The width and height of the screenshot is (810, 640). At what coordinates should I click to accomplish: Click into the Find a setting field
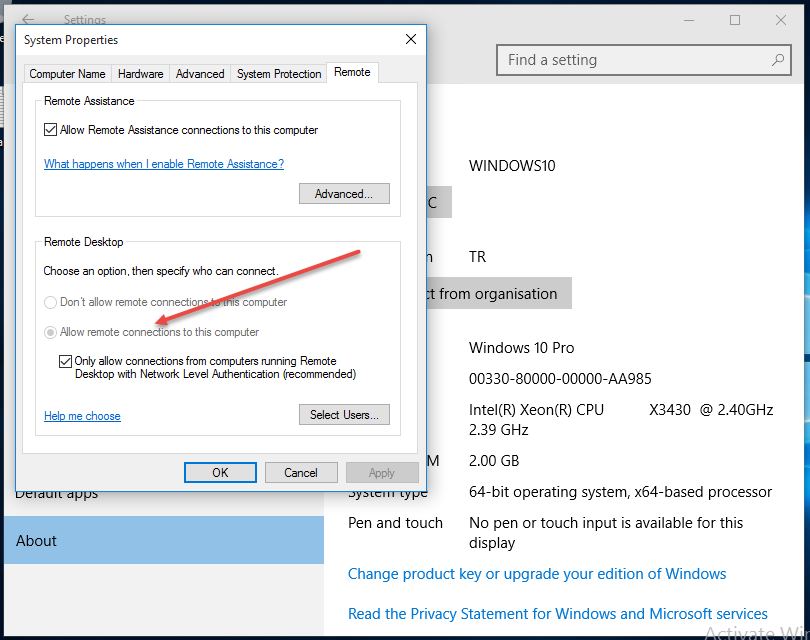pos(630,60)
